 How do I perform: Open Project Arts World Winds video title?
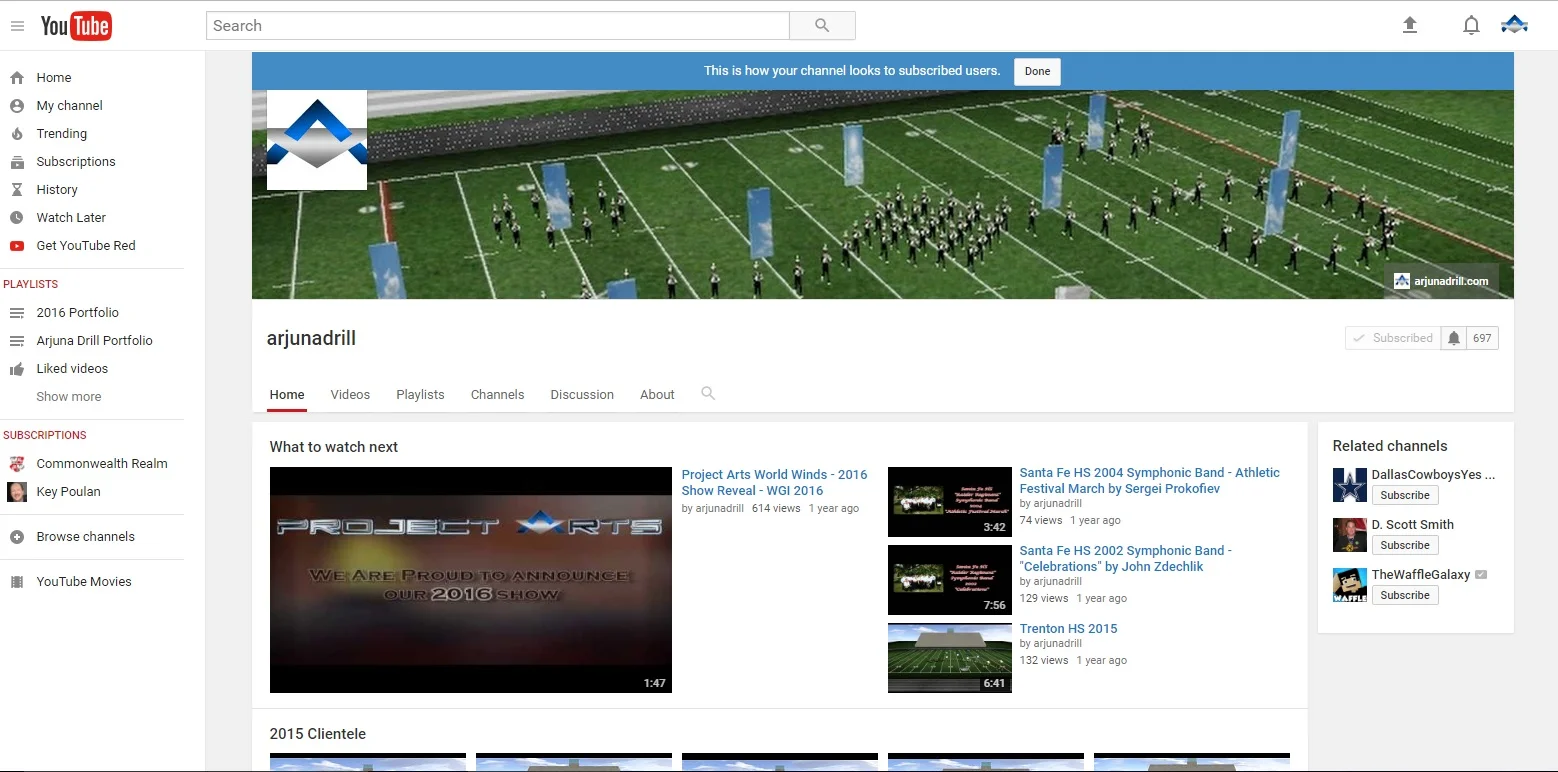(x=774, y=483)
